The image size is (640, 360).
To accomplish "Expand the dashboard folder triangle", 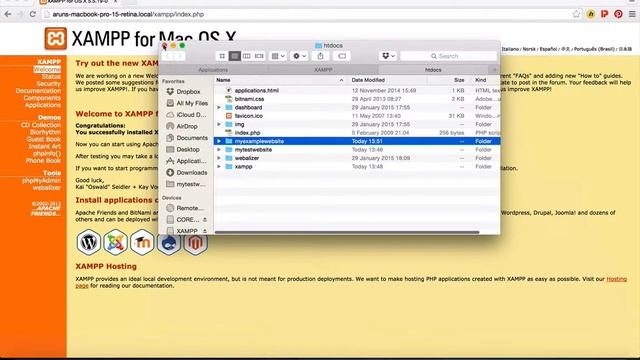I will [x=219, y=107].
